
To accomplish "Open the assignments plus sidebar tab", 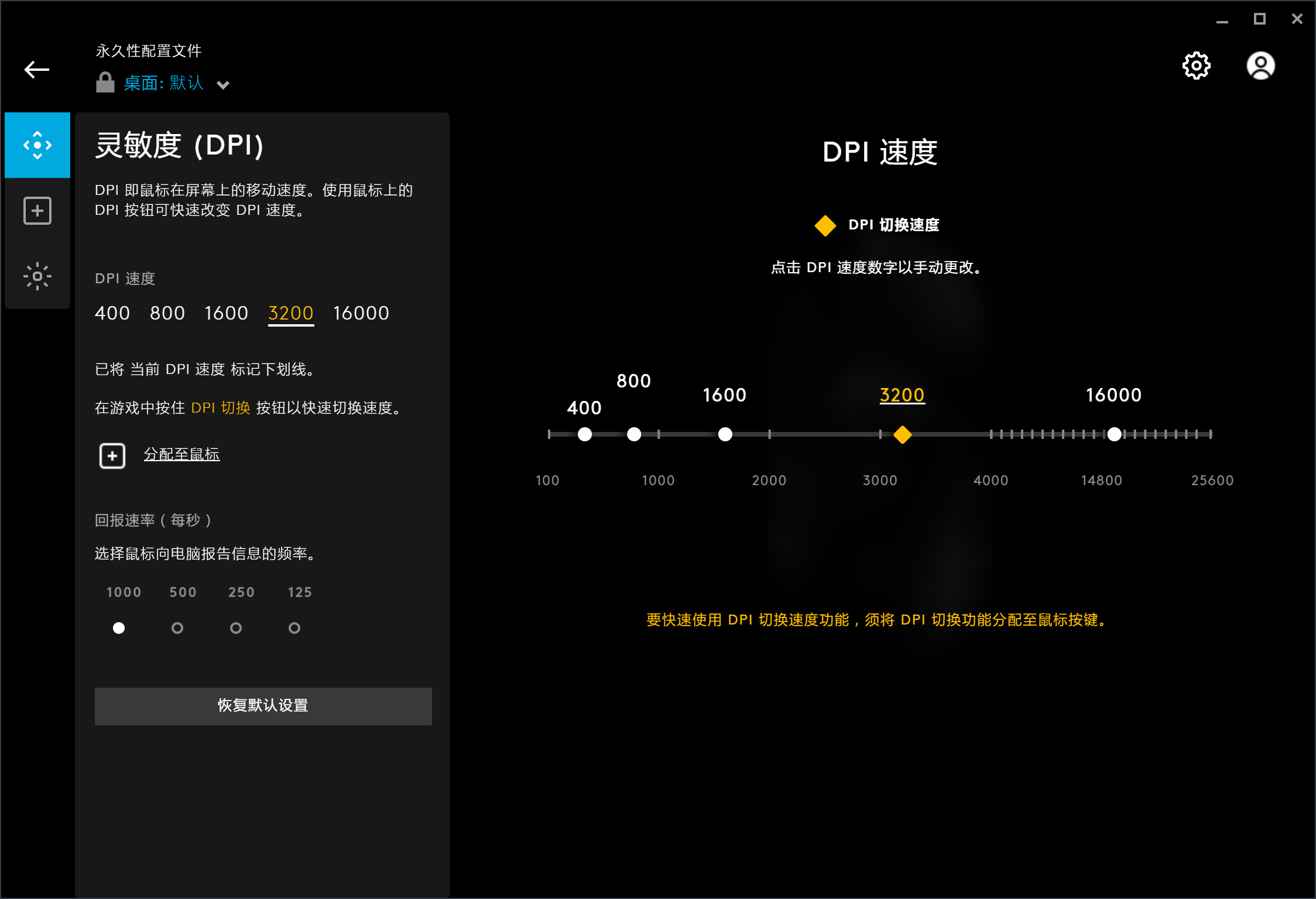I will 37,211.
